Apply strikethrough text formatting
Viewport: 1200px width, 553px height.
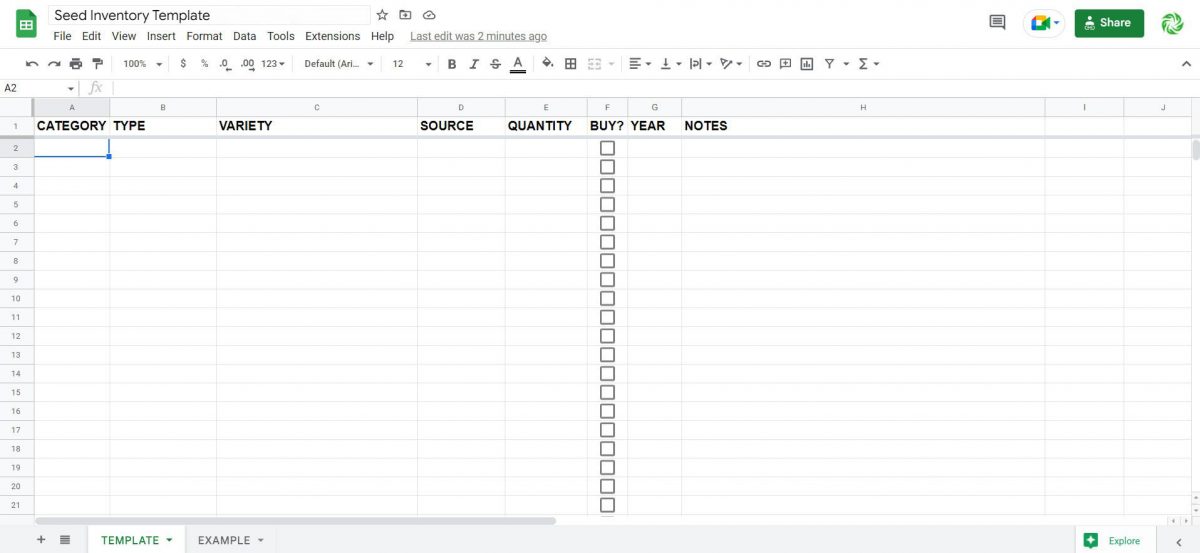(495, 64)
